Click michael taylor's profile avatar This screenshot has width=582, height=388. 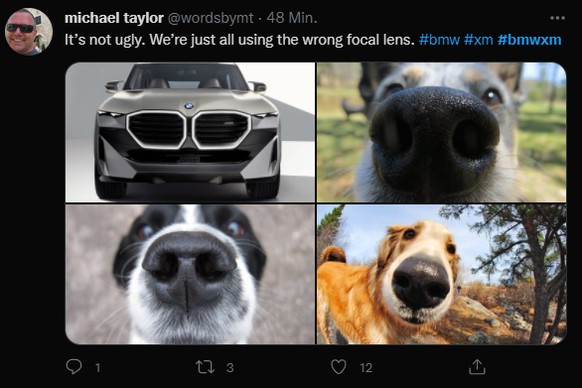point(29,32)
